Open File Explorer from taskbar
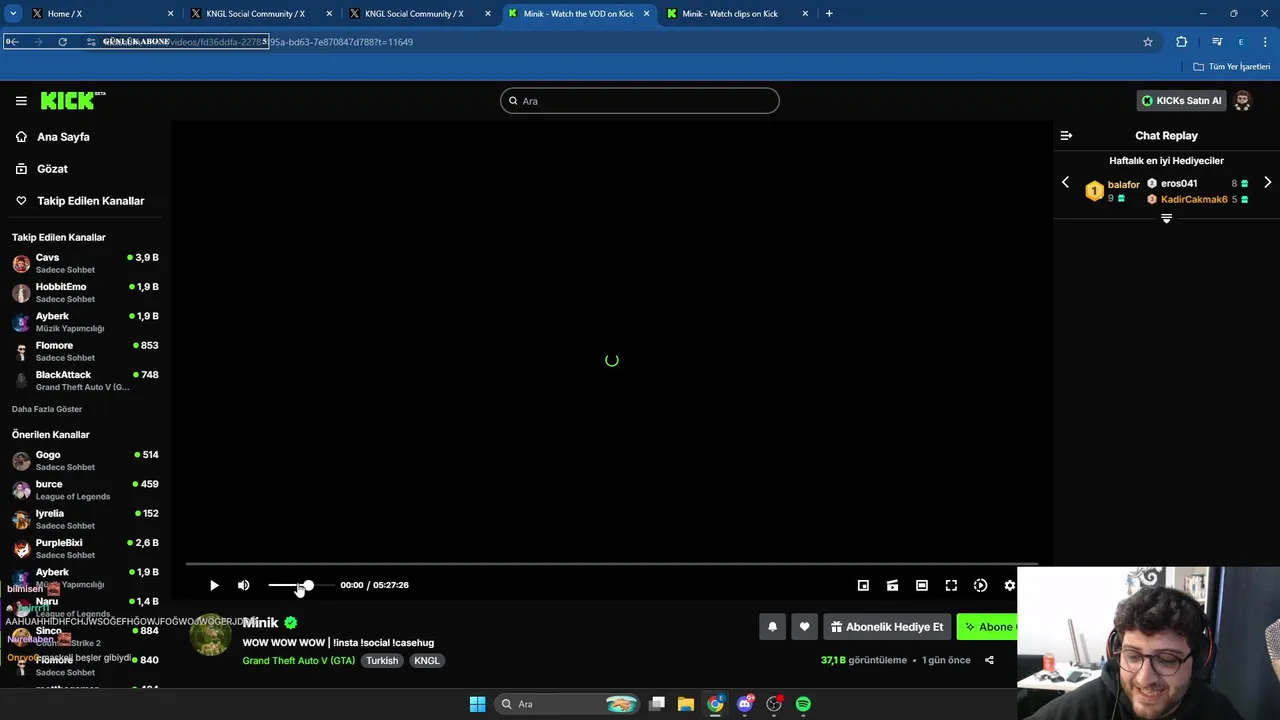Image resolution: width=1280 pixels, height=720 pixels. pos(686,704)
